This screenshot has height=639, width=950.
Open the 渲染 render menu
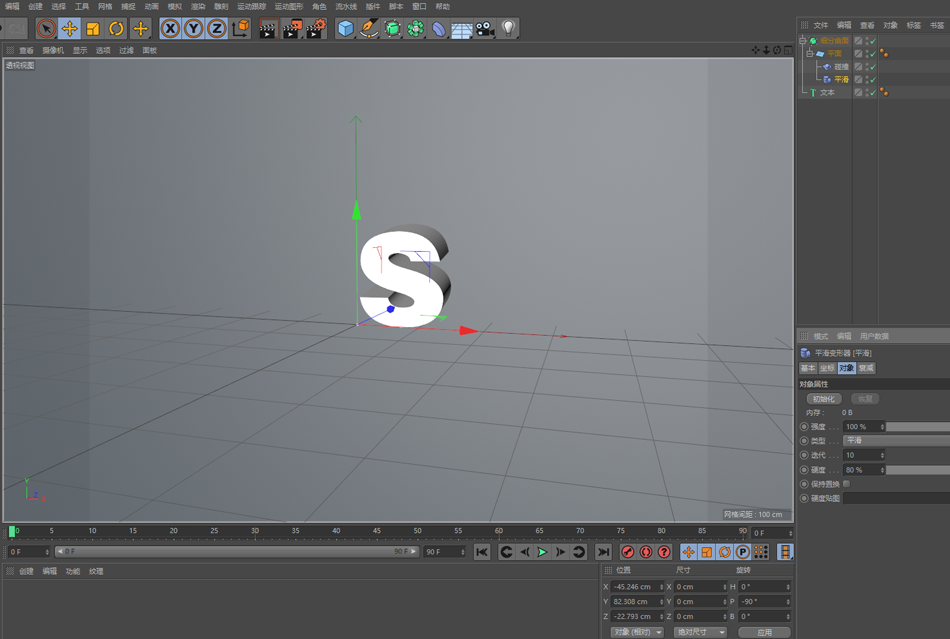click(x=198, y=6)
